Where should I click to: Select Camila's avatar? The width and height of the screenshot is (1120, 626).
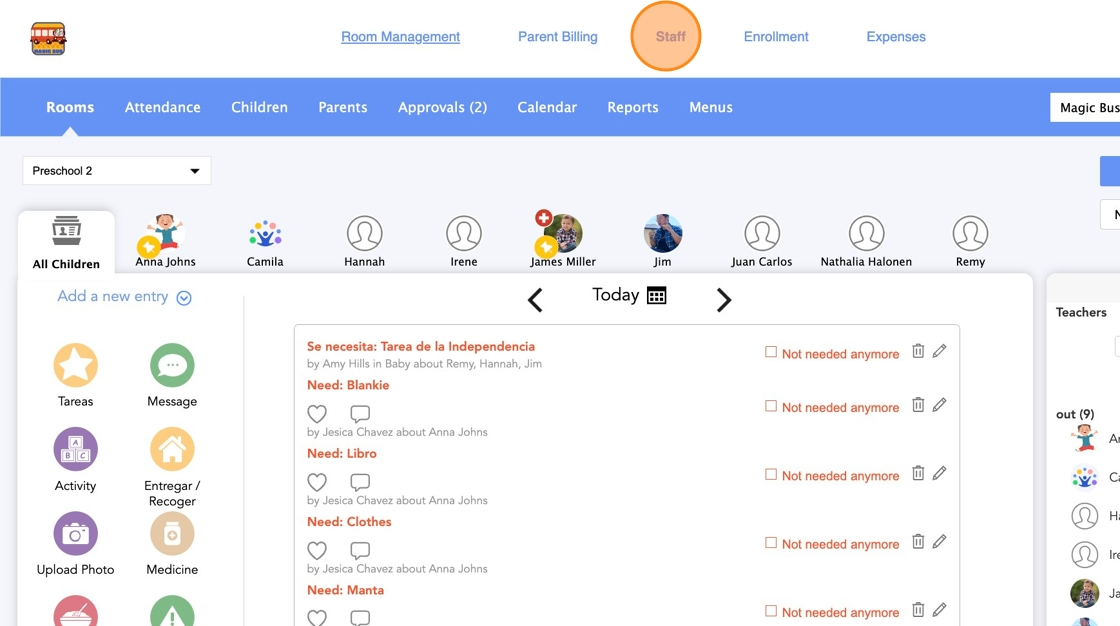[x=265, y=234]
